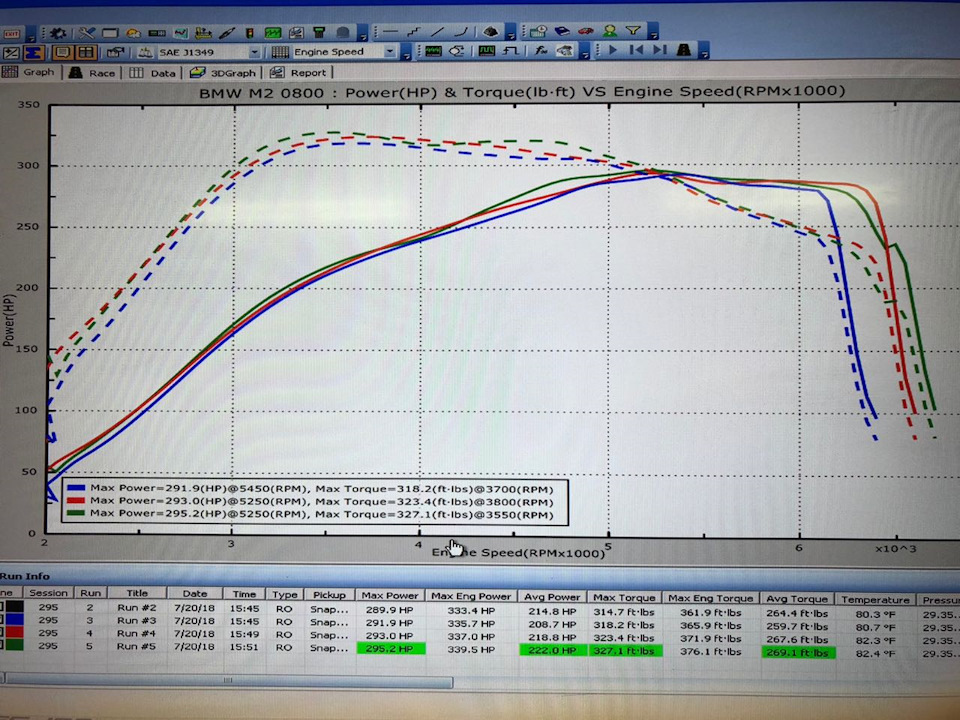Image resolution: width=960 pixels, height=720 pixels.
Task: Select the stair-step line style
Action: [x=414, y=31]
